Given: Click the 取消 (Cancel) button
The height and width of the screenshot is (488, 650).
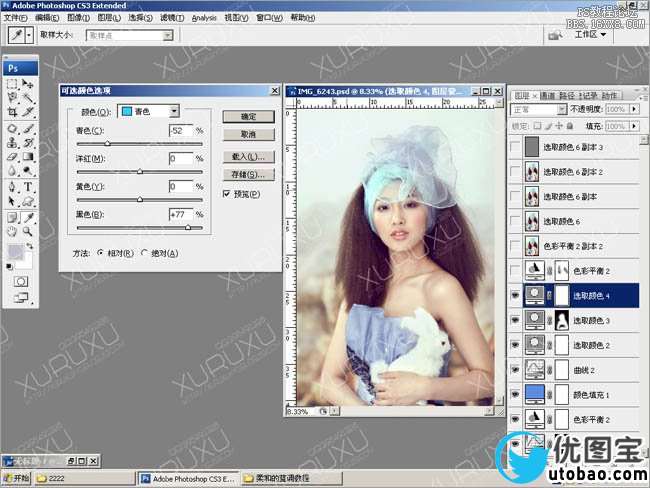Looking at the screenshot, I should [248, 134].
